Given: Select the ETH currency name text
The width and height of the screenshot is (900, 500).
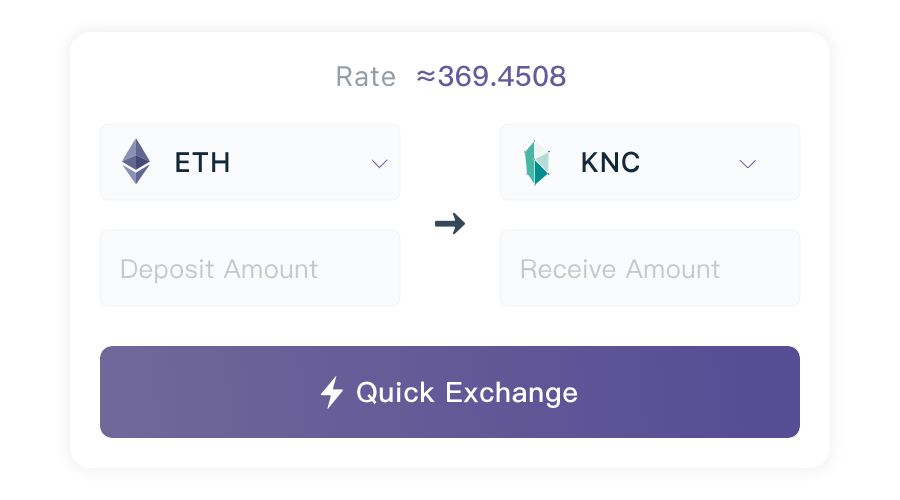Looking at the screenshot, I should click(x=202, y=163).
